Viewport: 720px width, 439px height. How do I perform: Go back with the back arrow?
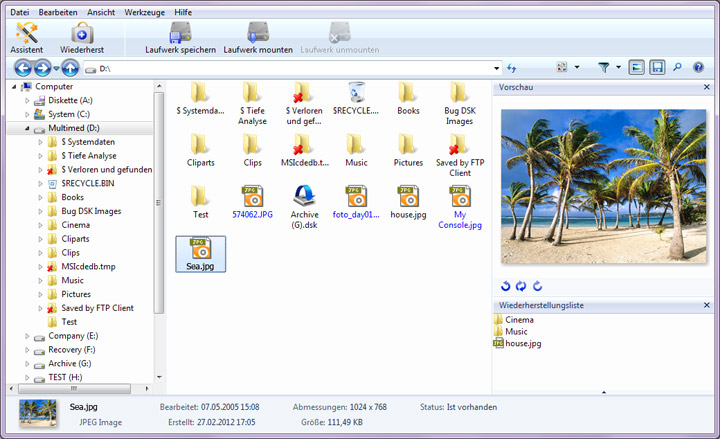click(22, 68)
